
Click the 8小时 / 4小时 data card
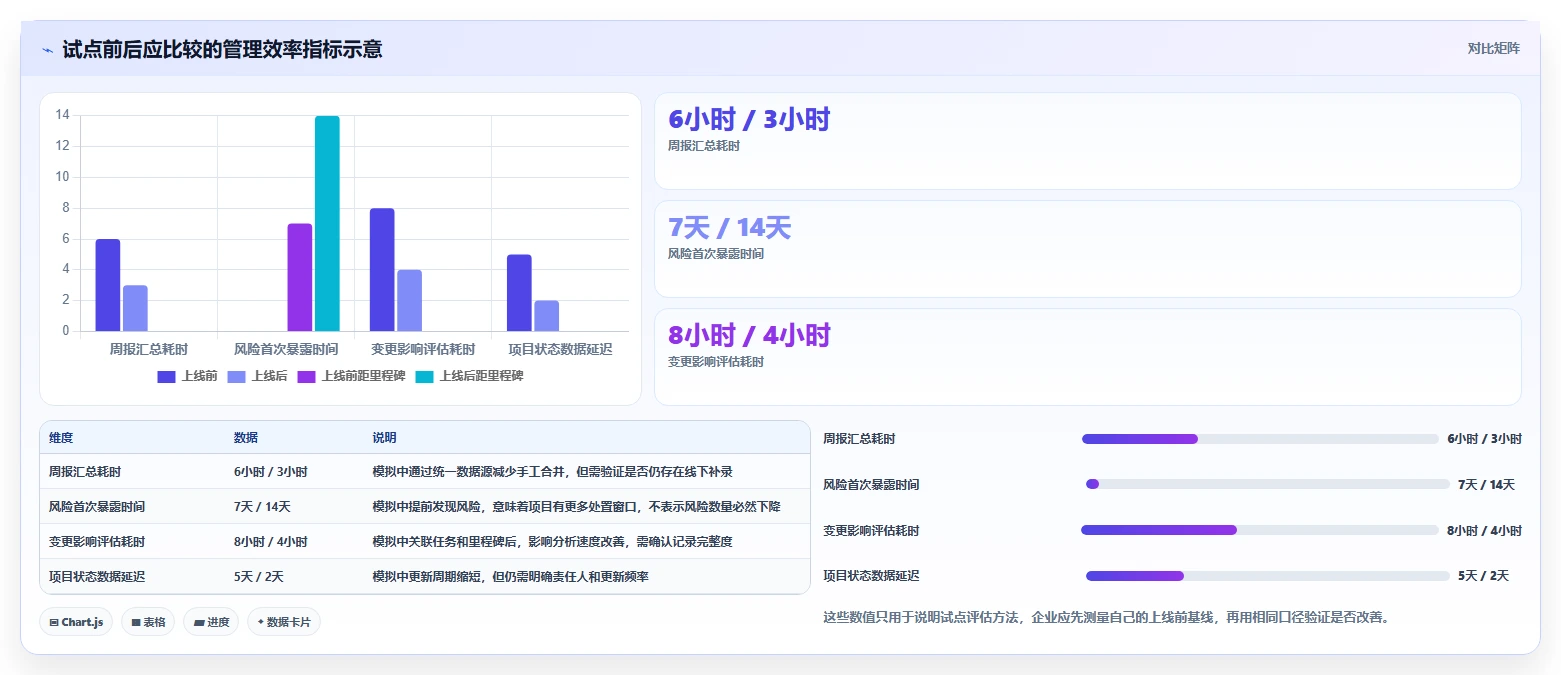pyautogui.click(x=1087, y=357)
